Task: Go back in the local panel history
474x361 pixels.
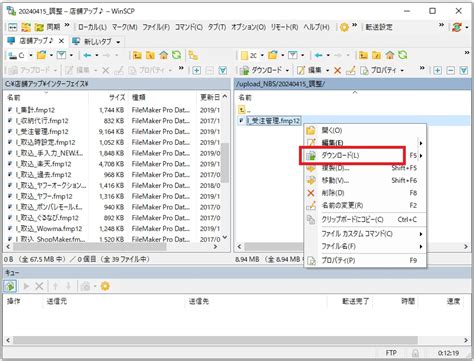Action: (x=87, y=55)
